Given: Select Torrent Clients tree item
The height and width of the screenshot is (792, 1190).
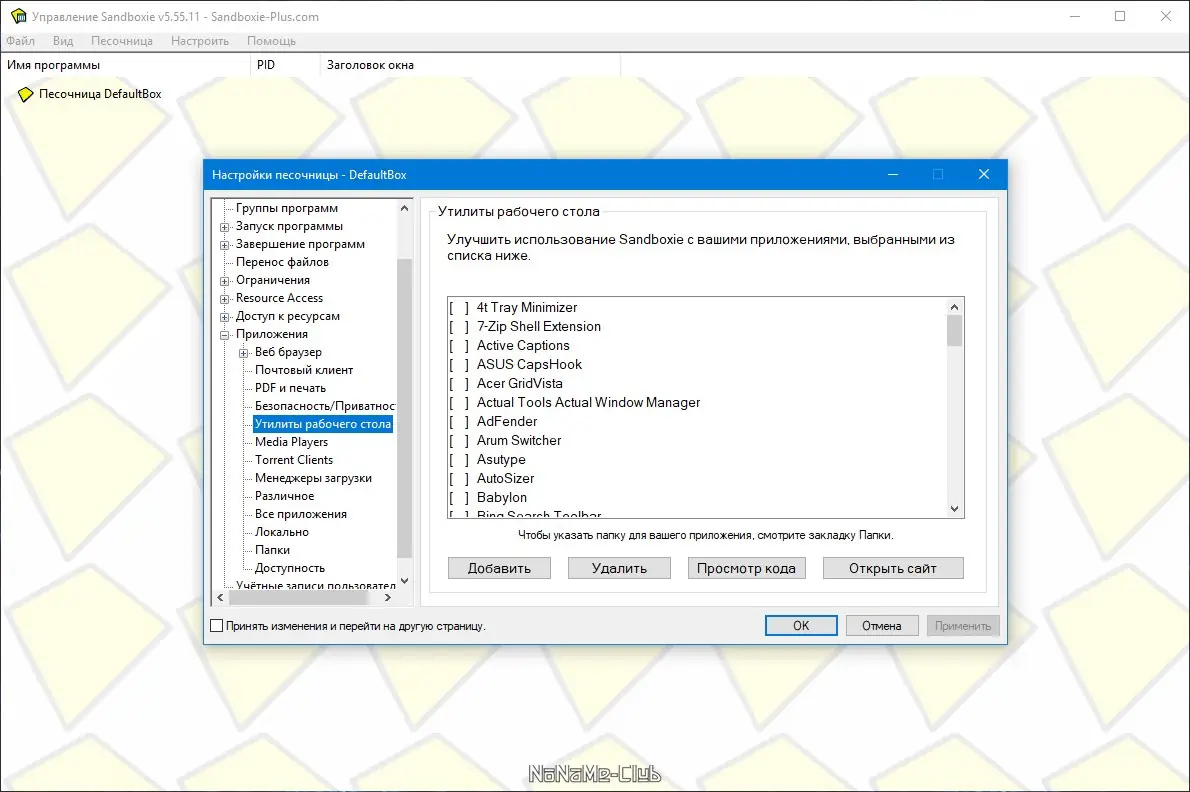Looking at the screenshot, I should 294,460.
